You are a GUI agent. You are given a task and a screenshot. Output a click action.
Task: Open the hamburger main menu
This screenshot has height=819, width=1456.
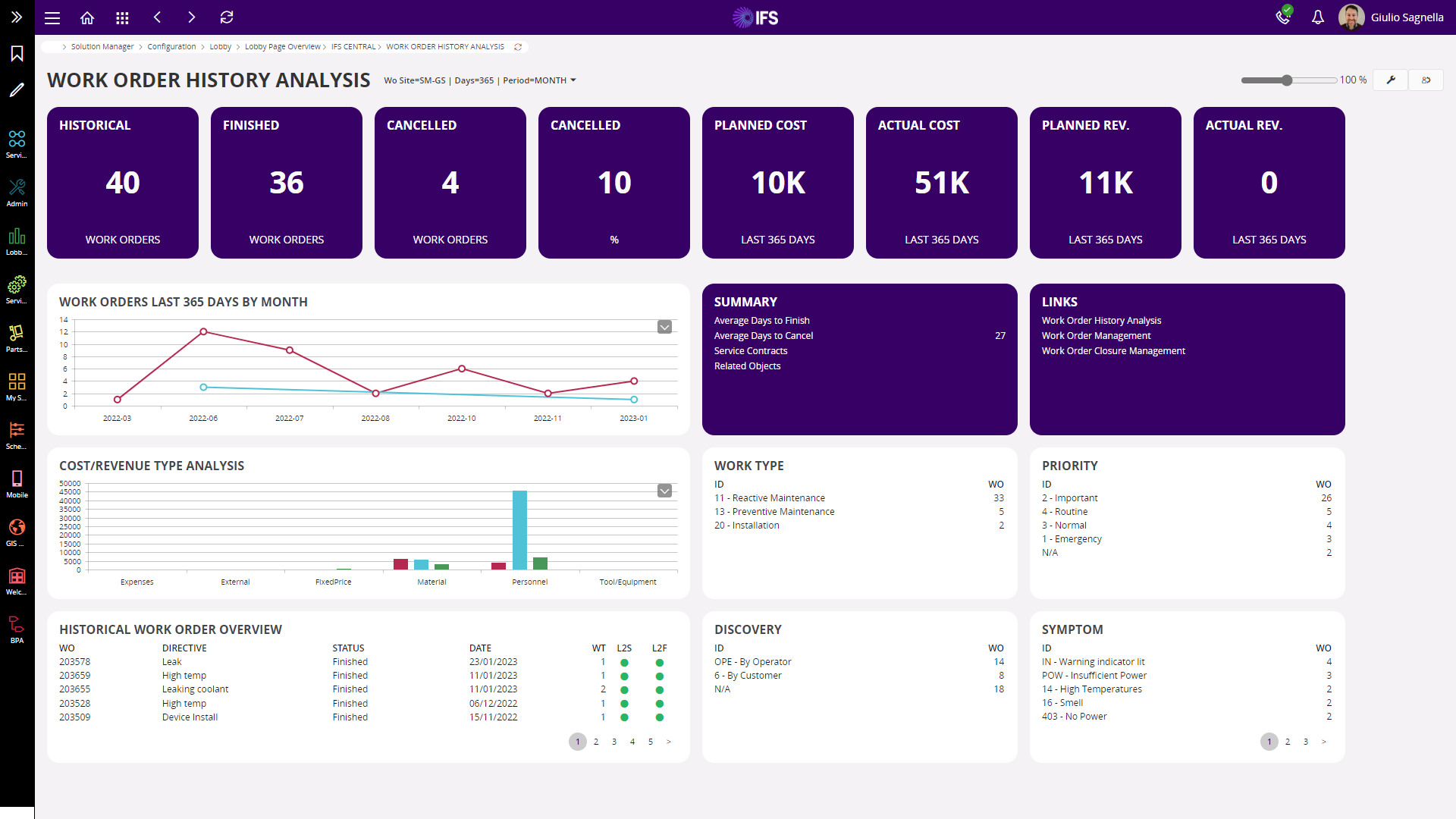click(x=52, y=17)
